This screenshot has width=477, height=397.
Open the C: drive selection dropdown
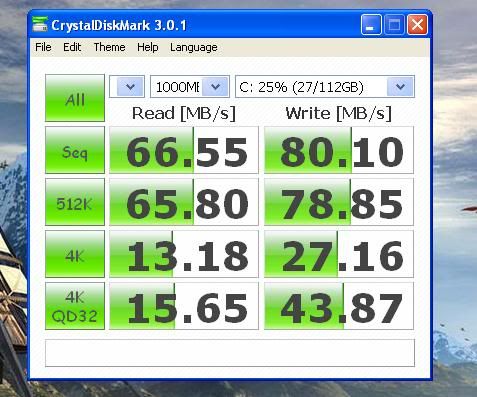(325, 87)
